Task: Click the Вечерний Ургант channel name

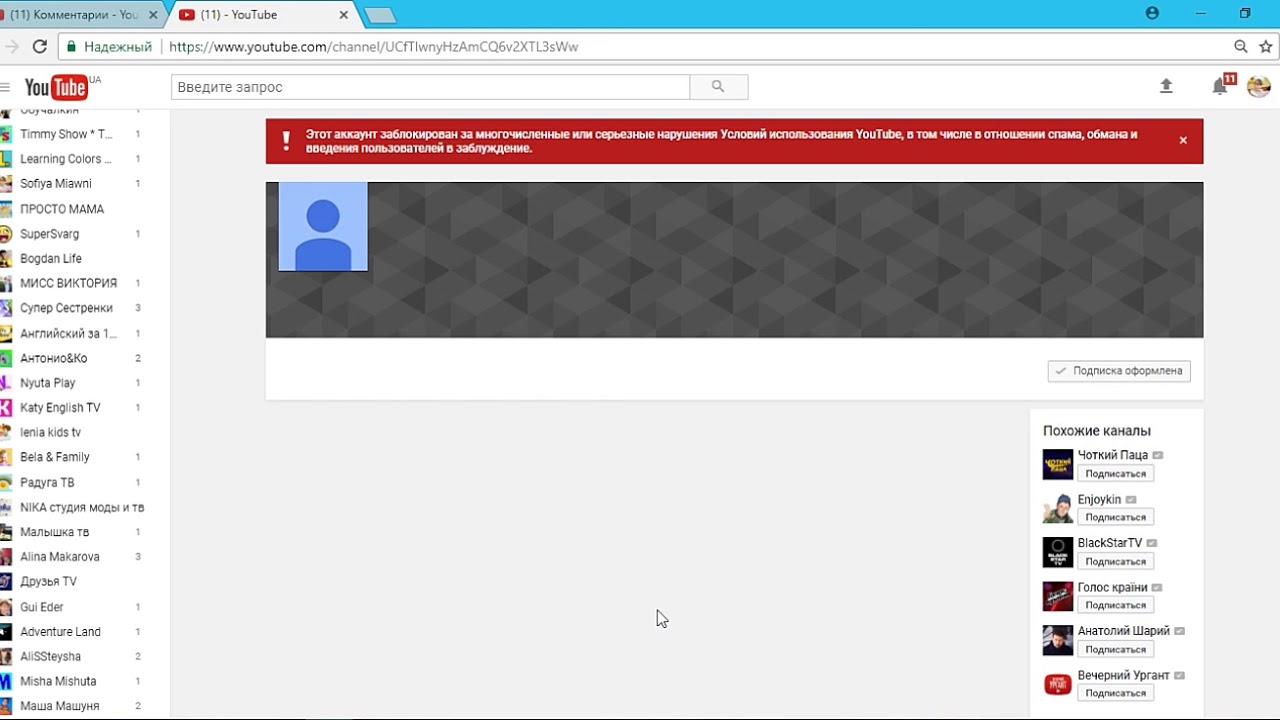Action: click(1124, 675)
